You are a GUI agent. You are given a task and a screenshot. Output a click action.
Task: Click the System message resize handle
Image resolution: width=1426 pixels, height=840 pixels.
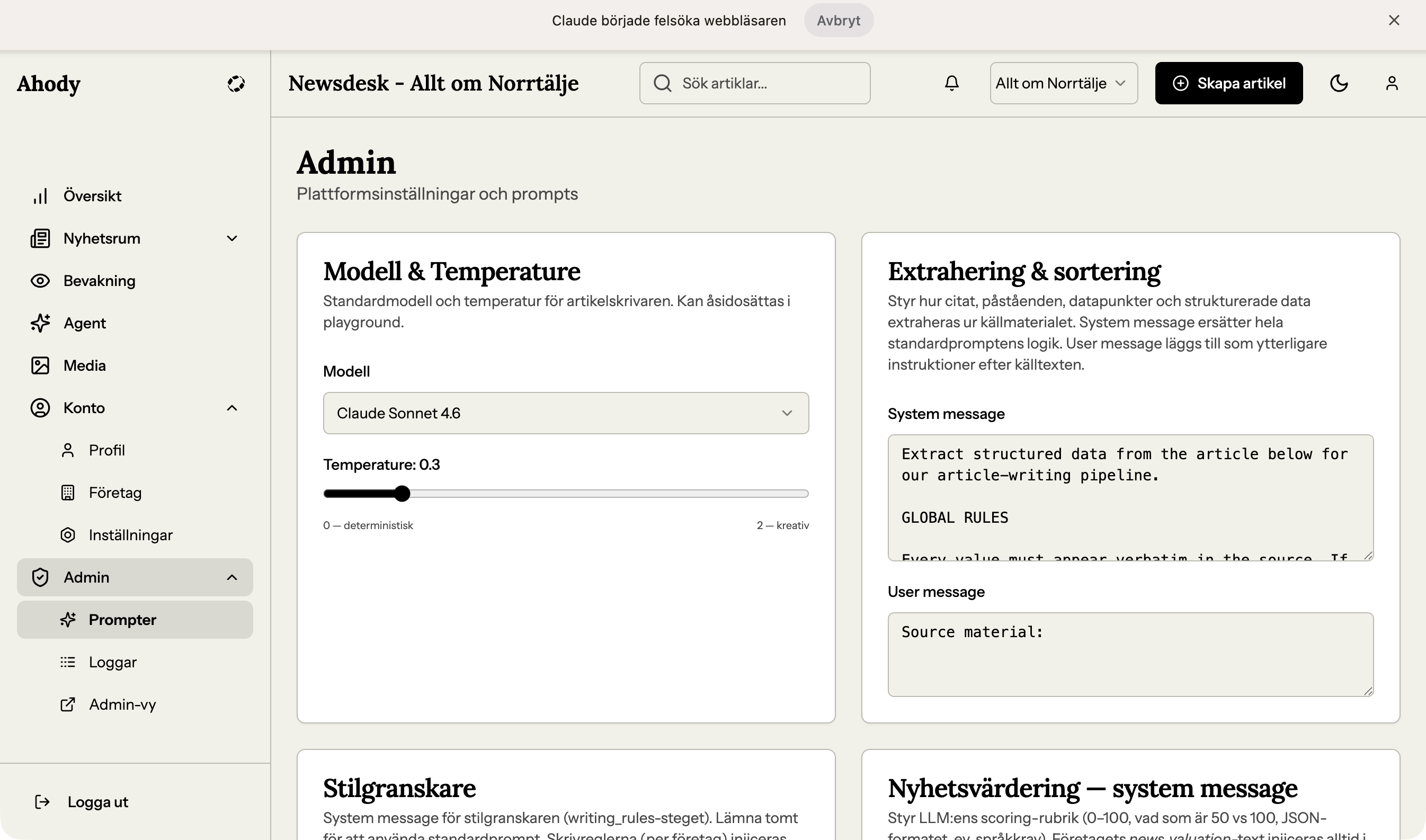point(1368,555)
